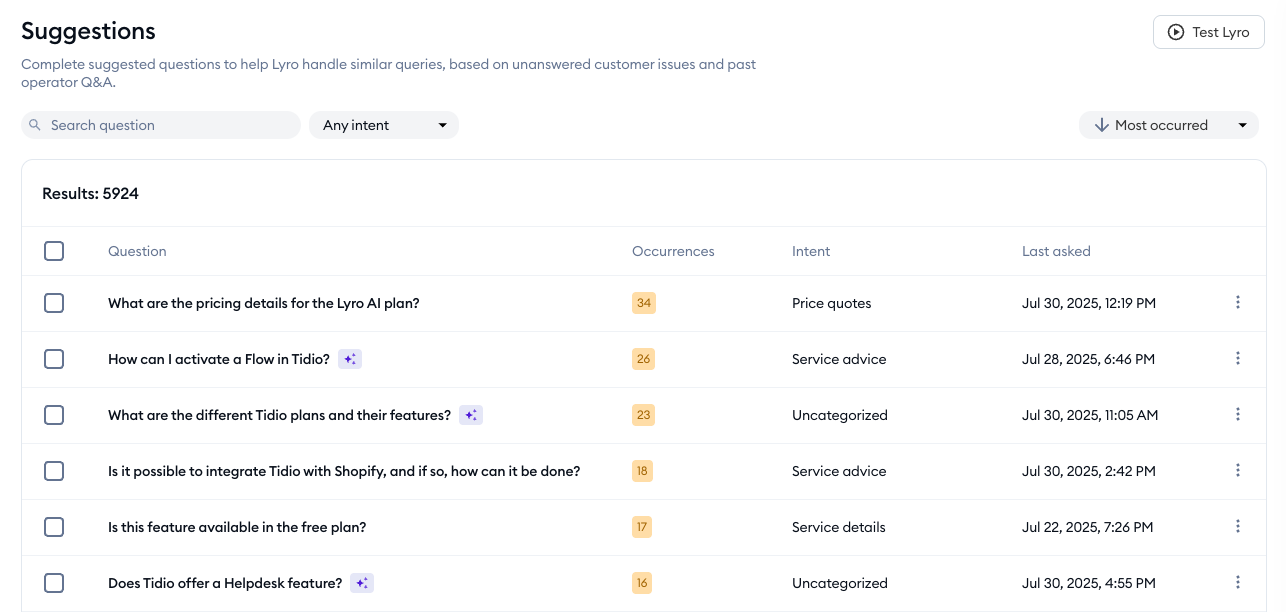Click sparkle icon beside Tidio plans question
This screenshot has height=612, width=1286.
coord(471,415)
